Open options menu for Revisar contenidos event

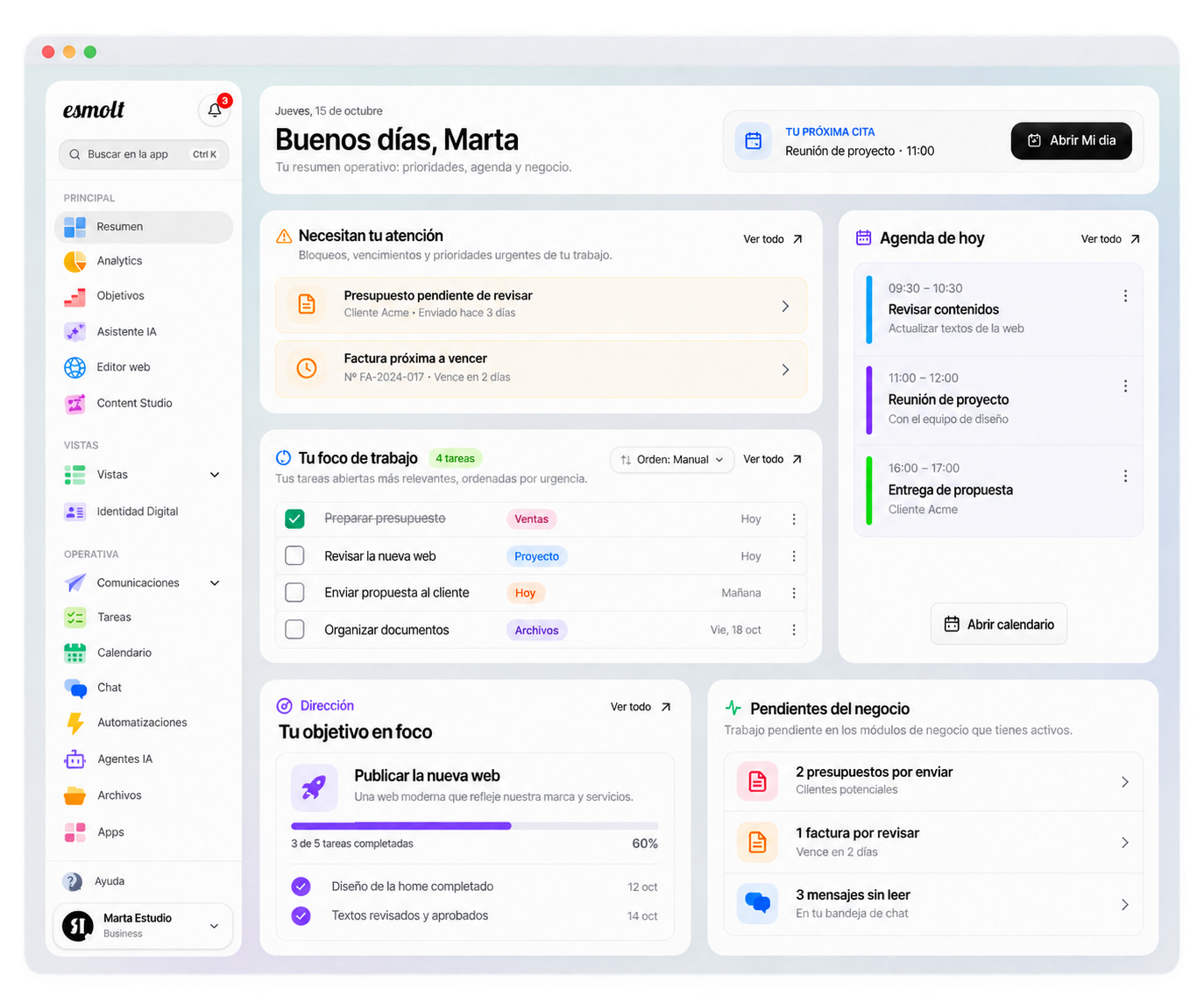coord(1125,296)
